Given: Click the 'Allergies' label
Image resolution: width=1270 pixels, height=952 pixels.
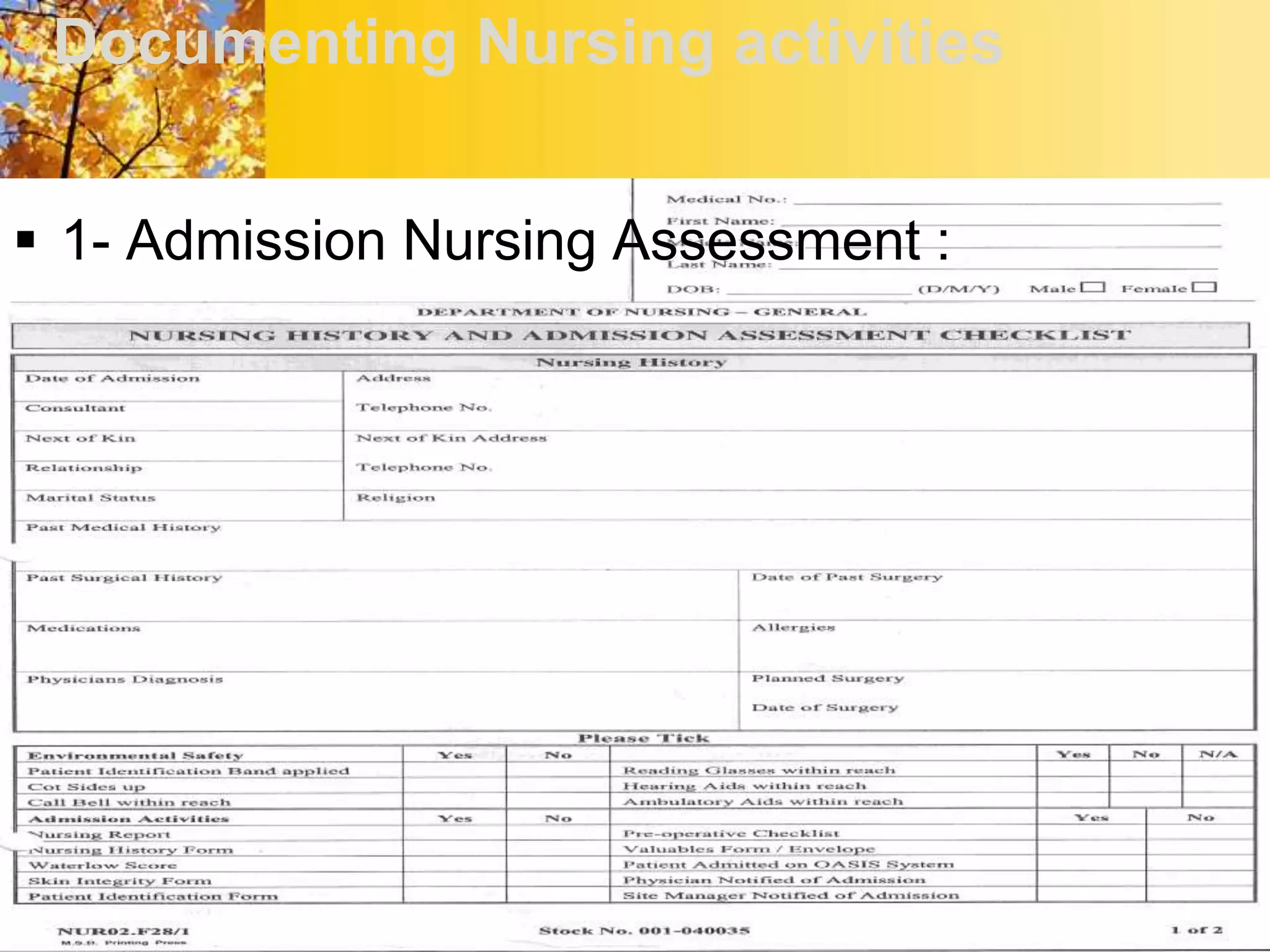Looking at the screenshot, I should [794, 628].
